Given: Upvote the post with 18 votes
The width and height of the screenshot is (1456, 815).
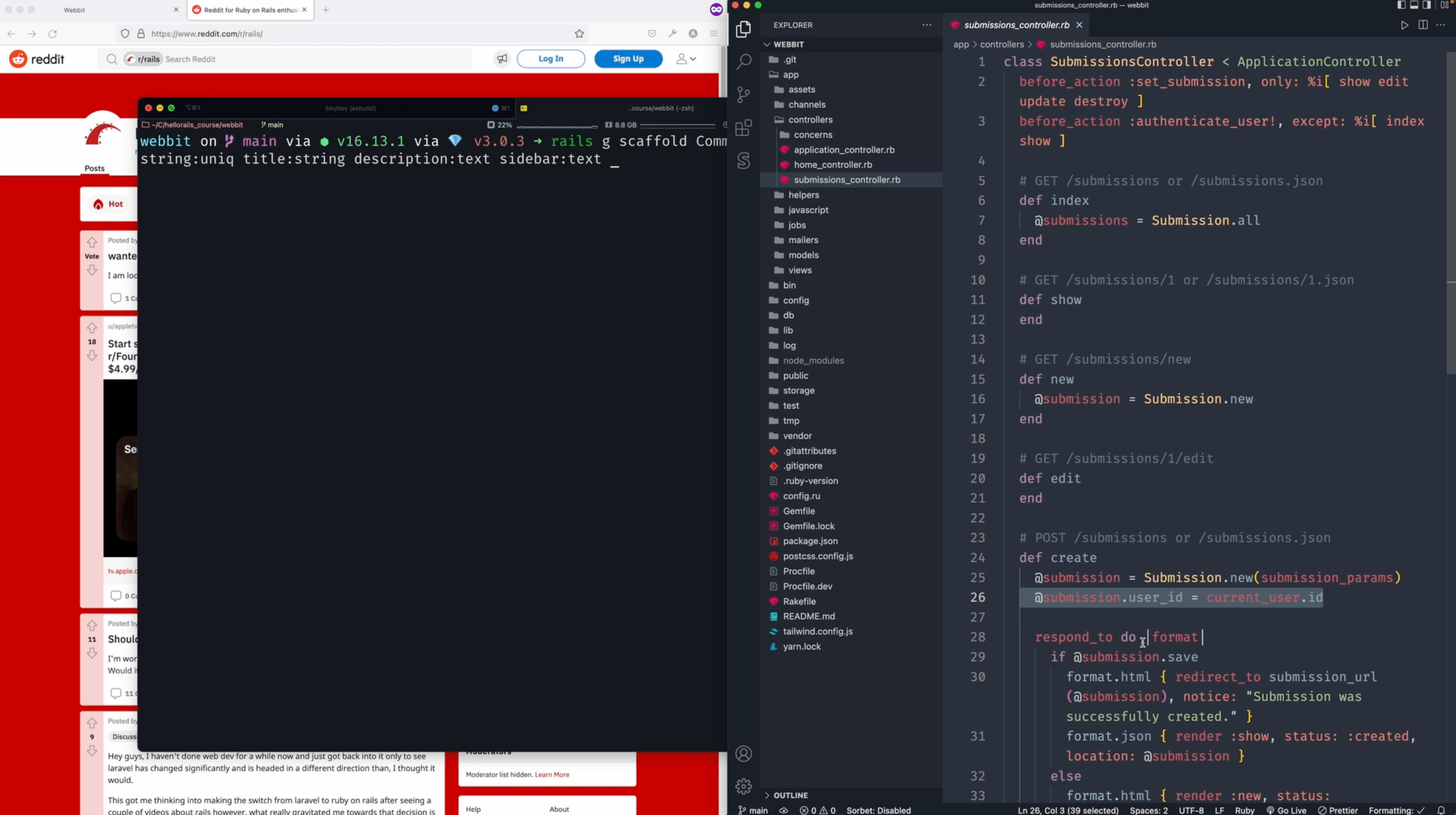Looking at the screenshot, I should 92,328.
